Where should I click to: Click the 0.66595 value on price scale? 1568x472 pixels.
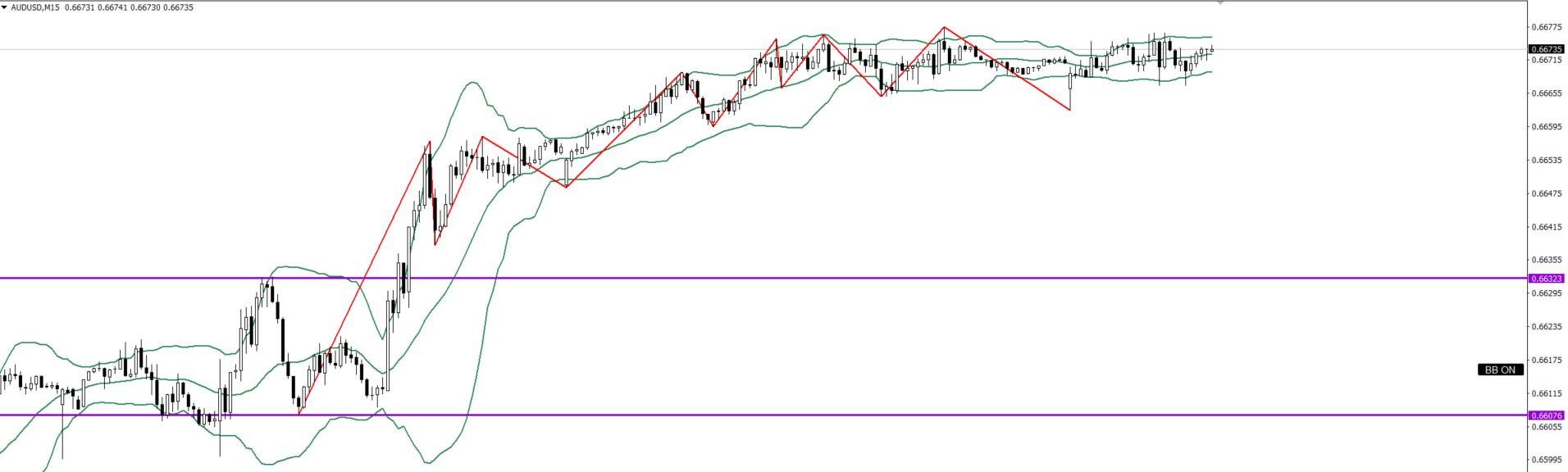pyautogui.click(x=1546, y=127)
